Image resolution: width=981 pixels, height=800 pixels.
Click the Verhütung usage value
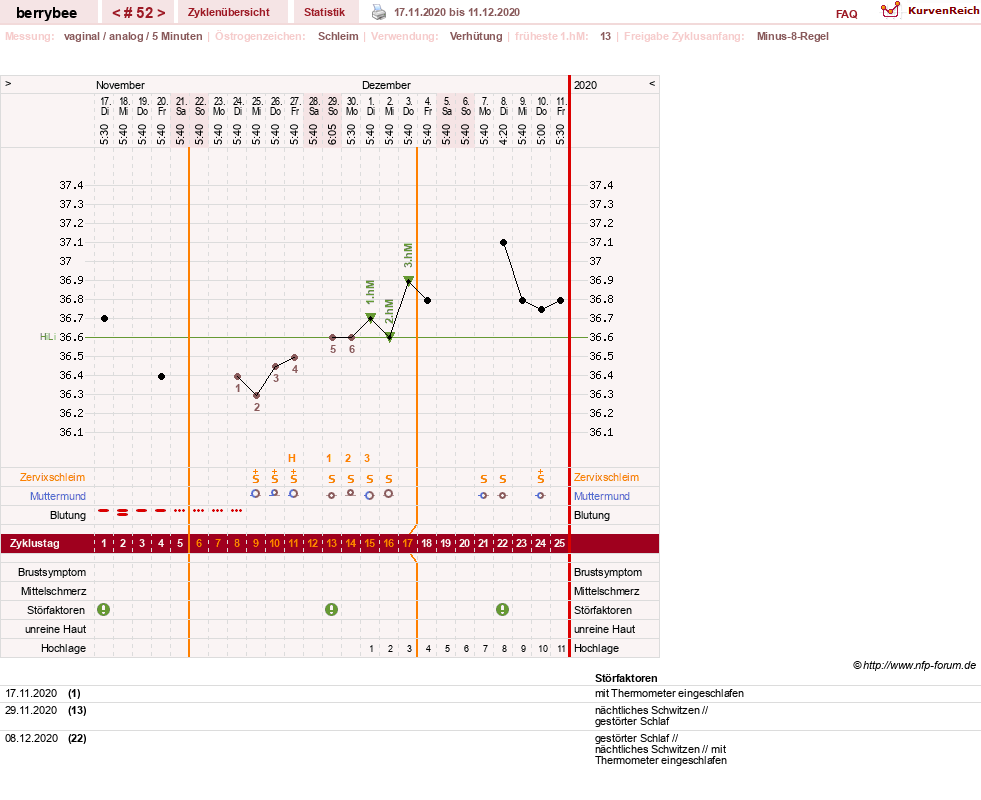(x=476, y=36)
